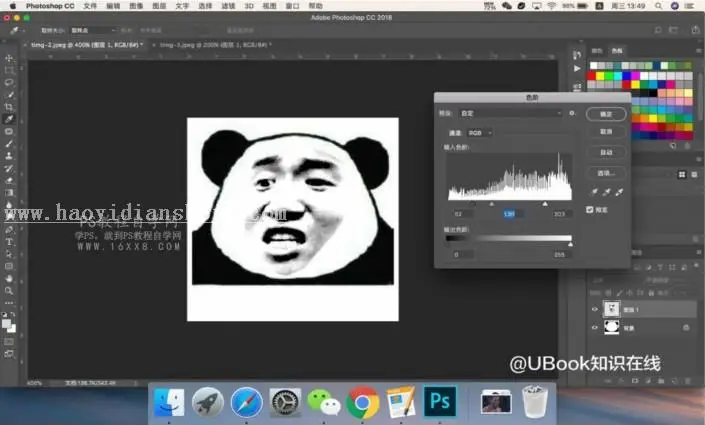
Task: Select the background layer thumbnail
Action: tap(611, 327)
